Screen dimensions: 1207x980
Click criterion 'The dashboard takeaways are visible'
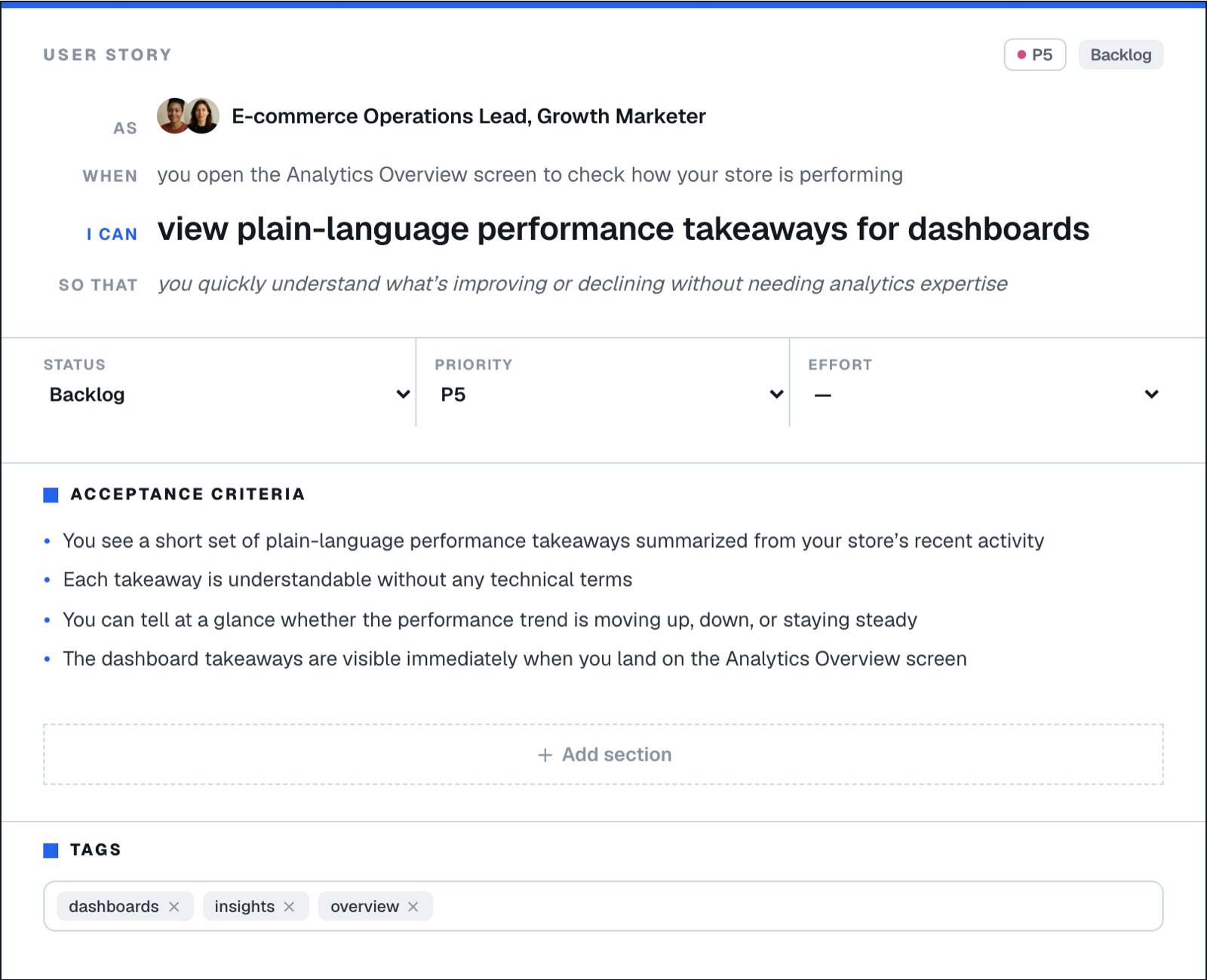514,659
